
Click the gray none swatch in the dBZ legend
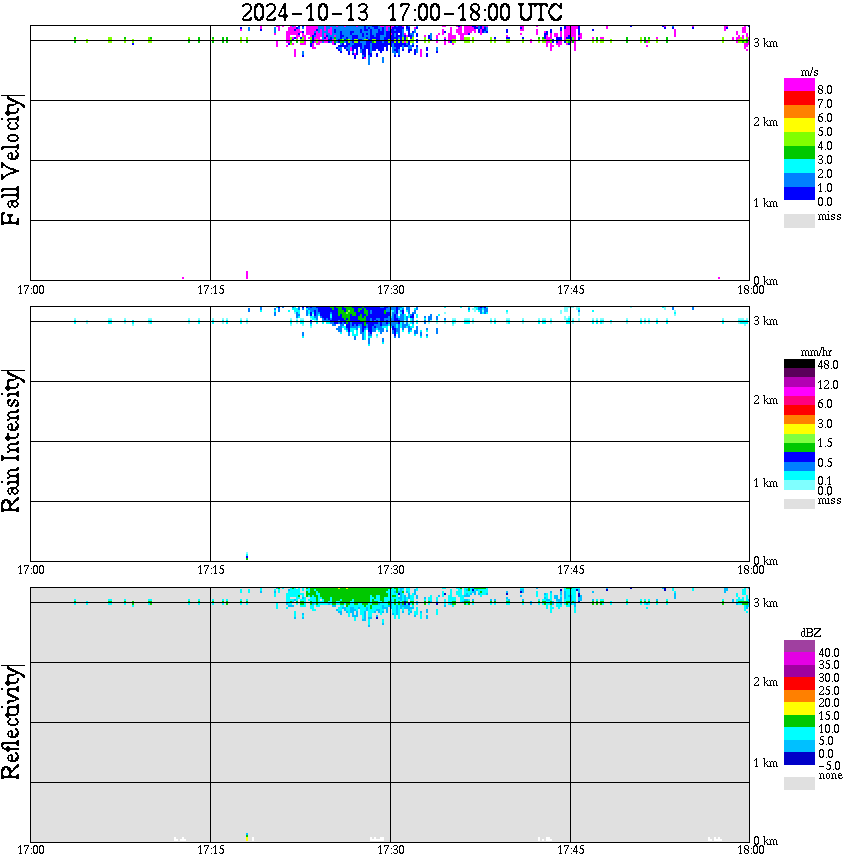799,783
